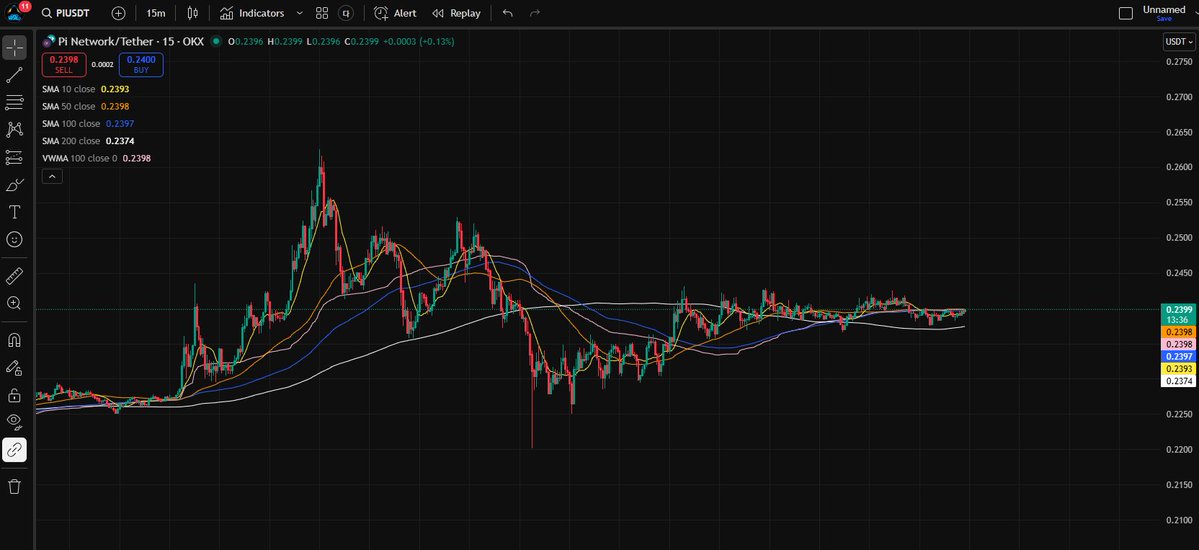This screenshot has width=1199, height=550.
Task: Open the user profile avatar menu
Action: 16,13
